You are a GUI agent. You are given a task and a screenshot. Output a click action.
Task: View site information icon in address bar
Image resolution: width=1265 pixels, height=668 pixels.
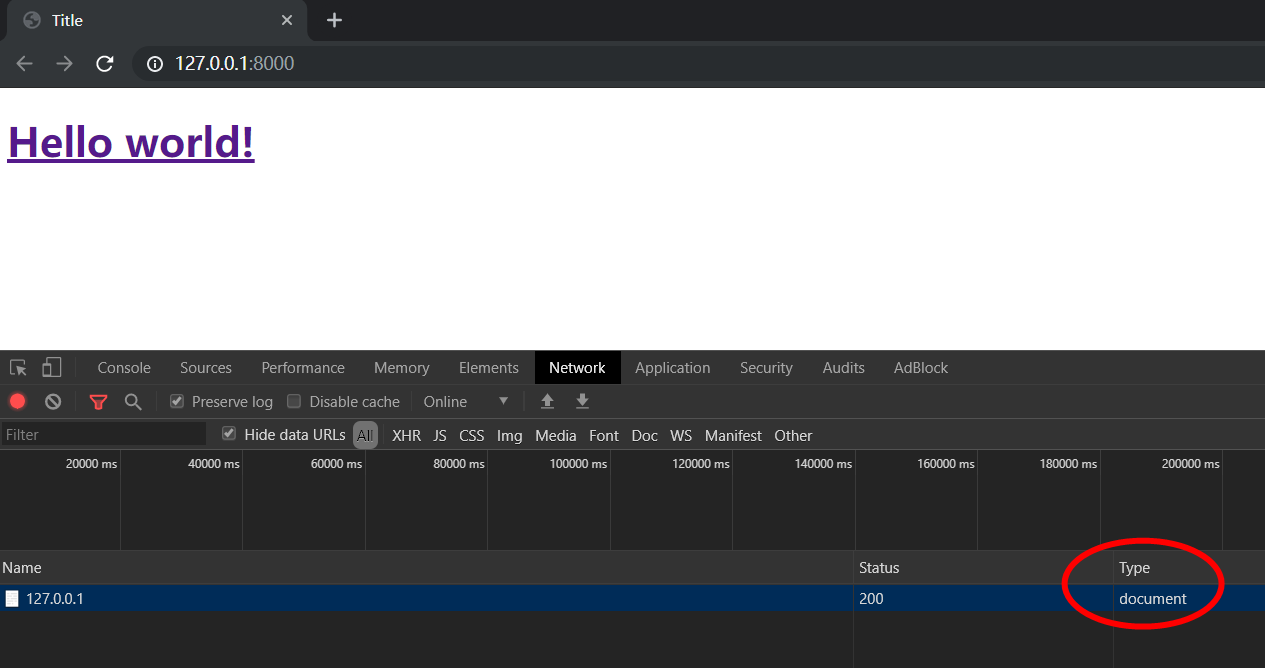tap(154, 64)
